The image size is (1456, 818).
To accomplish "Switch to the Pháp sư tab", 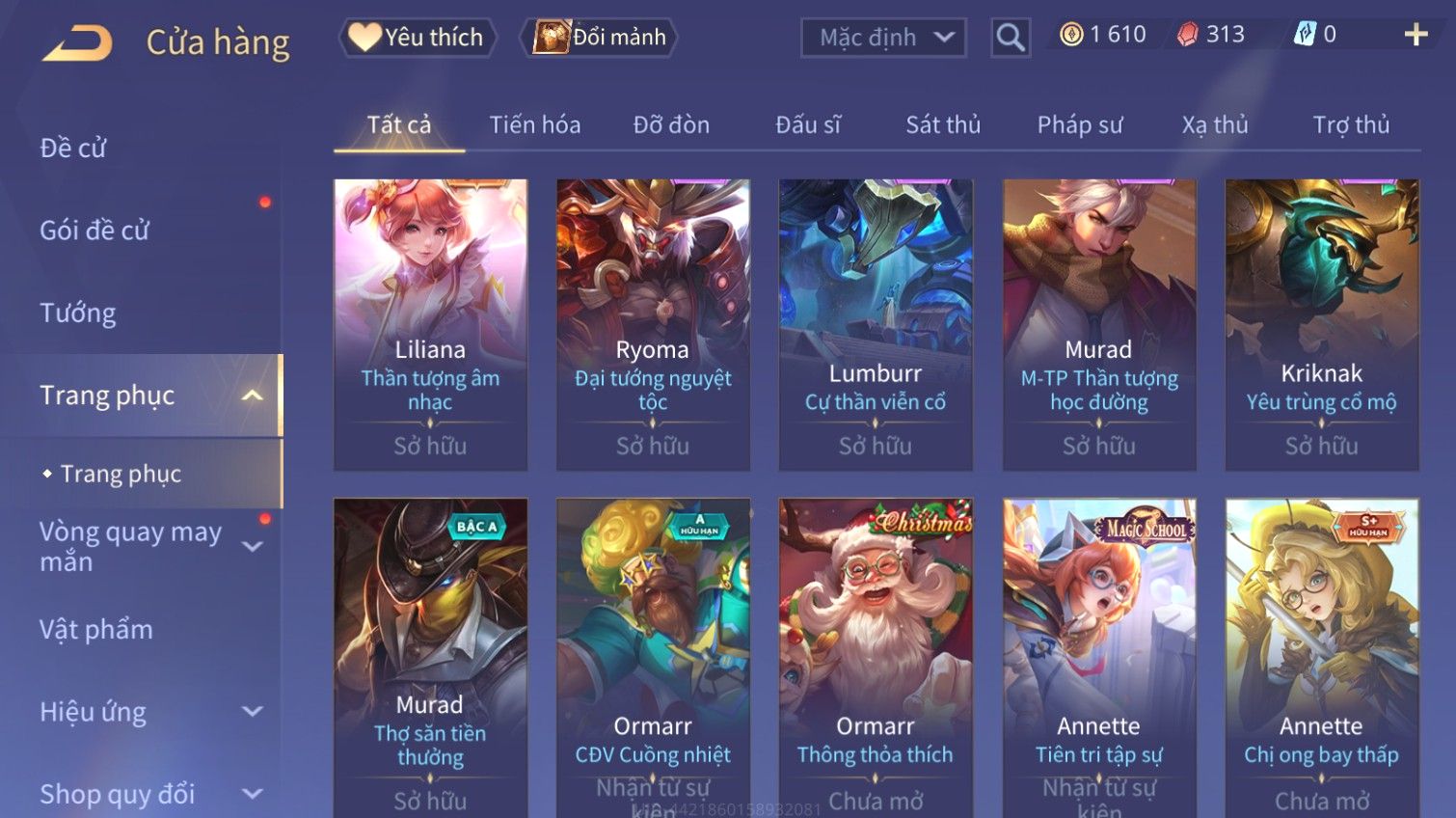I will click(1080, 124).
